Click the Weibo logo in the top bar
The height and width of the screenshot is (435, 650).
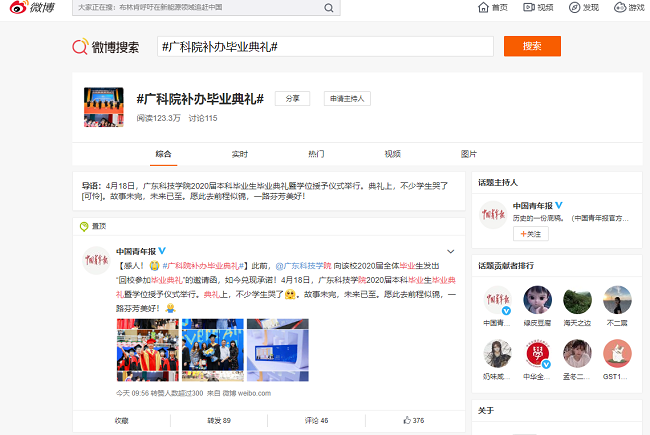(x=32, y=8)
